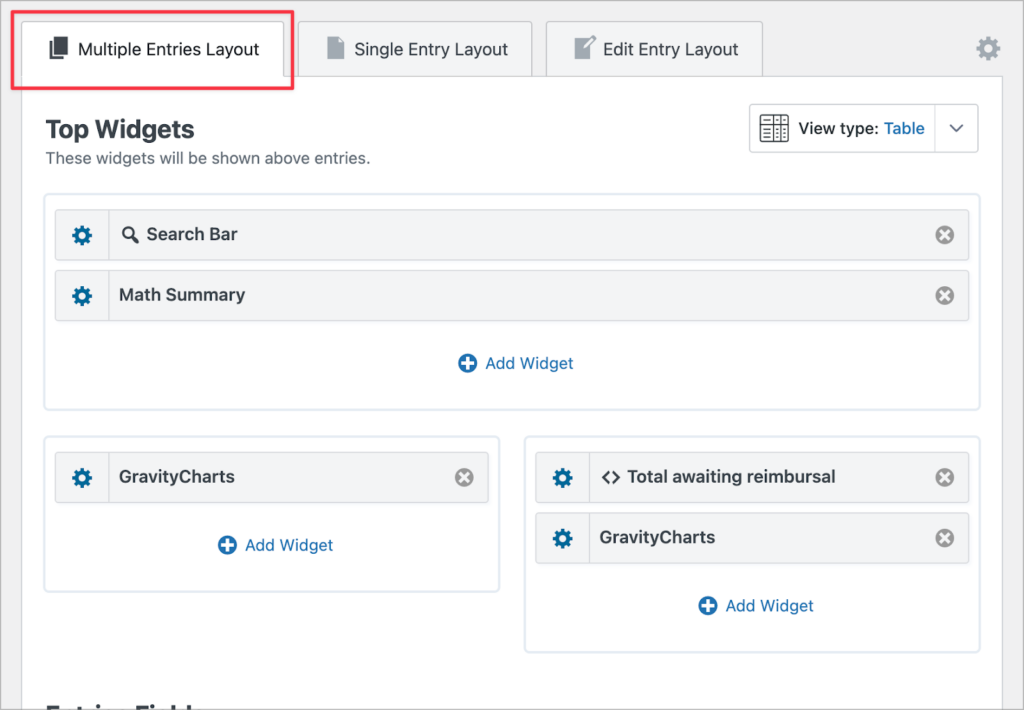Switch to the Single Entry Layout tab
This screenshot has width=1024, height=710.
pyautogui.click(x=416, y=49)
